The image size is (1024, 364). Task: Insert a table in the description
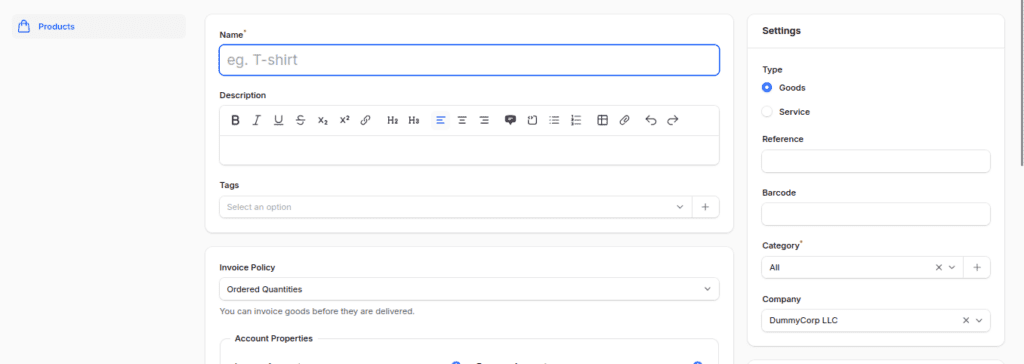(x=603, y=120)
